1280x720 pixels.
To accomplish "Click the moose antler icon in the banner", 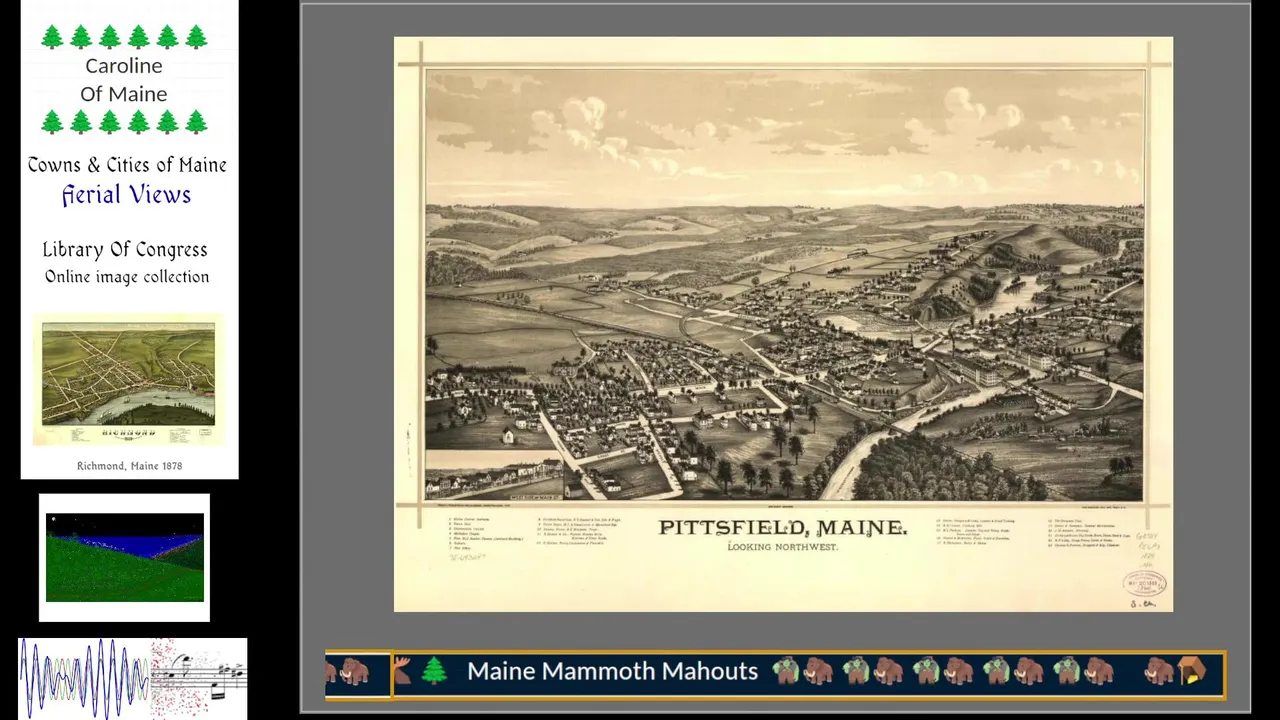I will [x=402, y=669].
